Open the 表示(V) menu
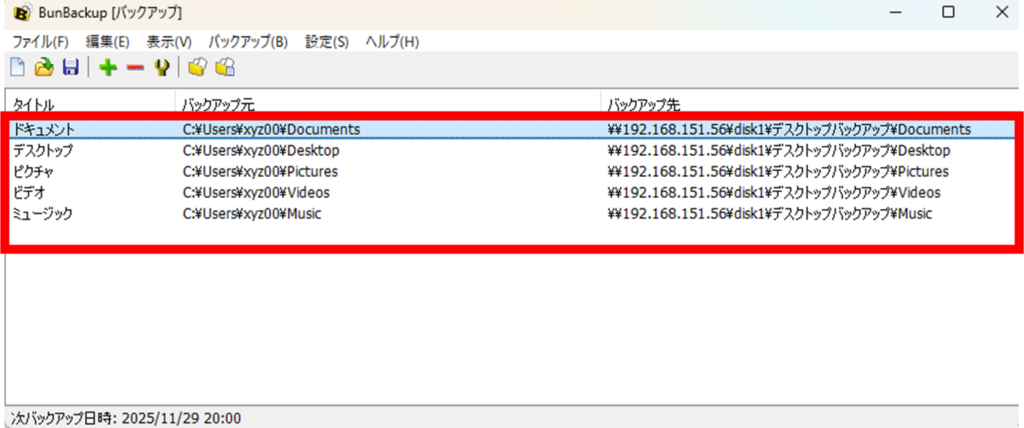 pyautogui.click(x=169, y=42)
